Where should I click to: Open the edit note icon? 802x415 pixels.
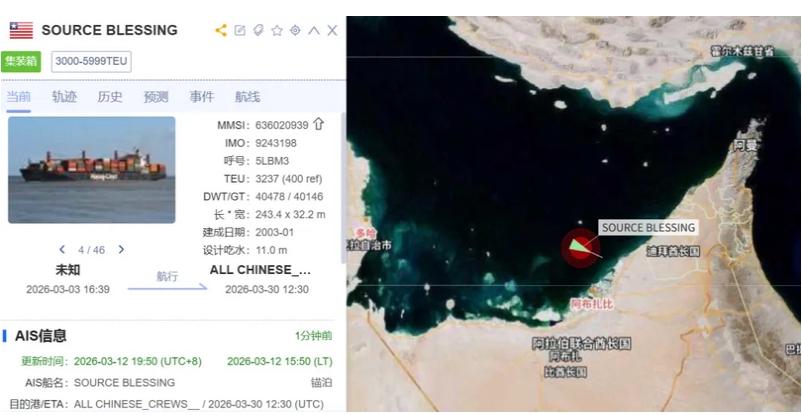239,30
